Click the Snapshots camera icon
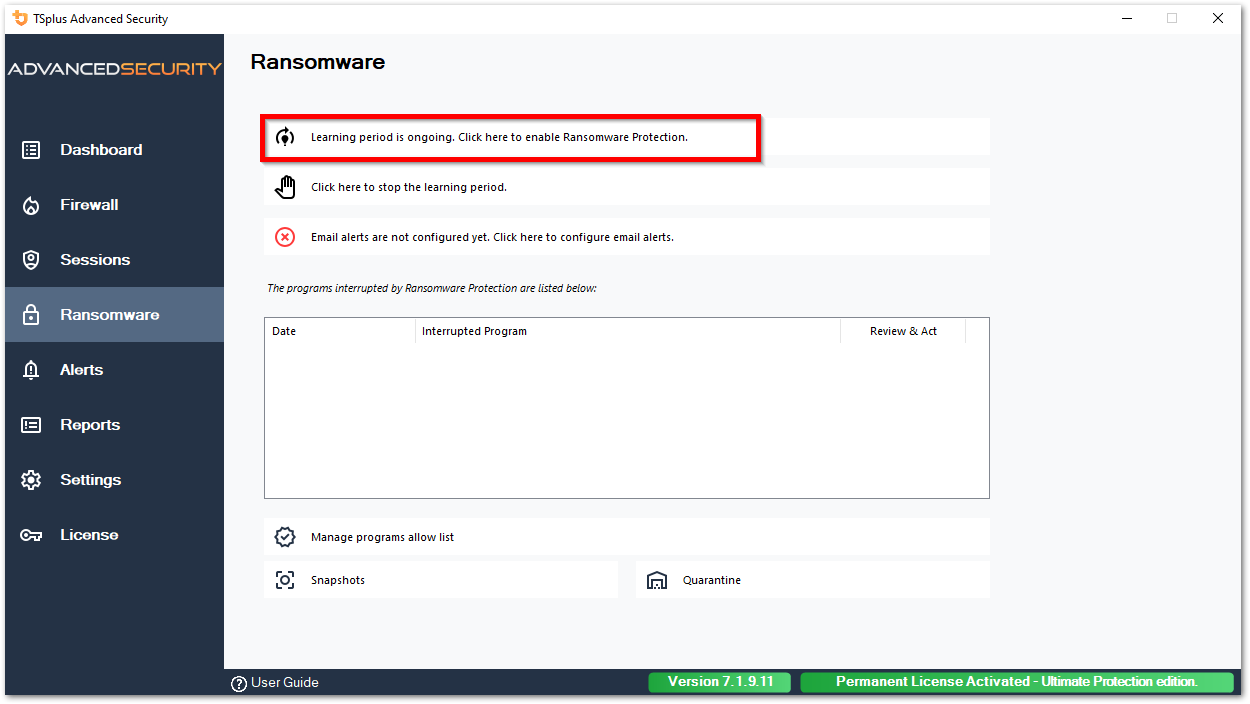This screenshot has height=704, width=1250. point(285,580)
